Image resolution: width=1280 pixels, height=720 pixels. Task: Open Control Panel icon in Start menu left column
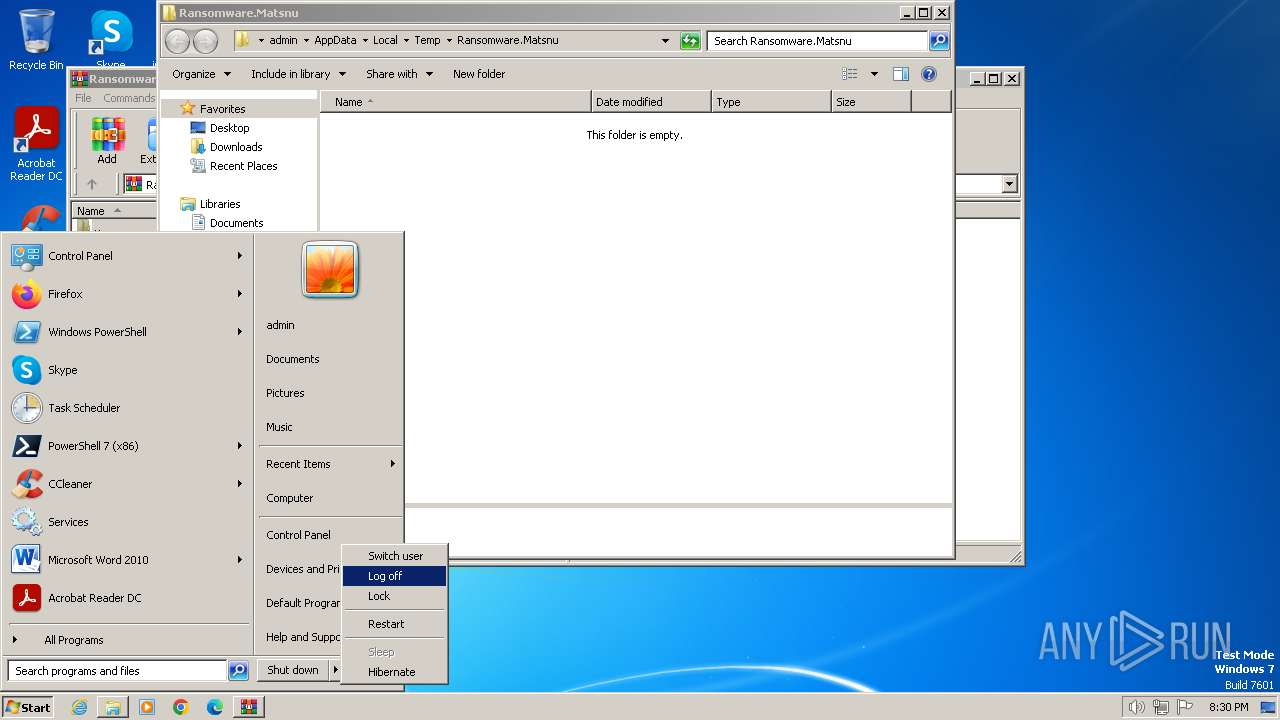[26, 256]
